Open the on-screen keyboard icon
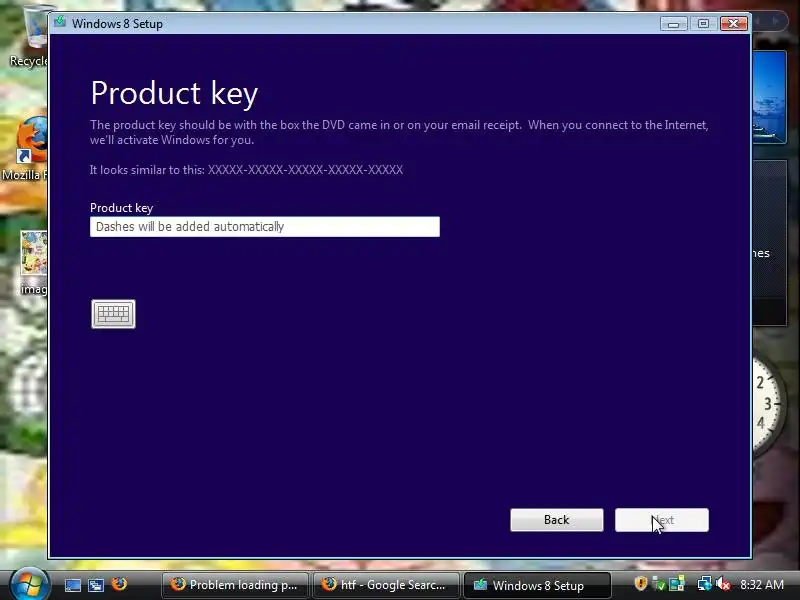Screen dimensions: 800x600 113,314
